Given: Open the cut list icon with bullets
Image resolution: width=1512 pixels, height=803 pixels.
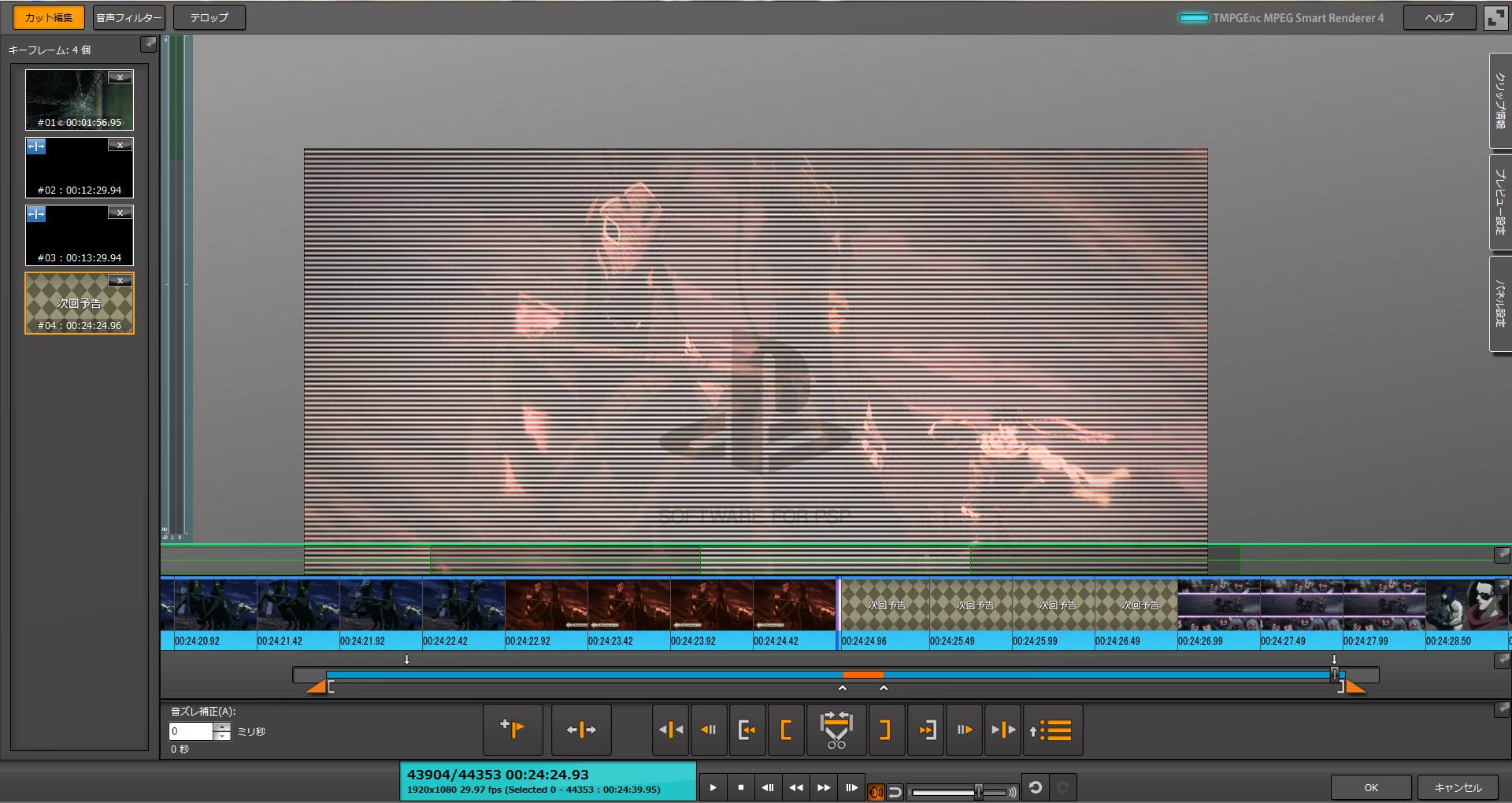Looking at the screenshot, I should pyautogui.click(x=1052, y=730).
